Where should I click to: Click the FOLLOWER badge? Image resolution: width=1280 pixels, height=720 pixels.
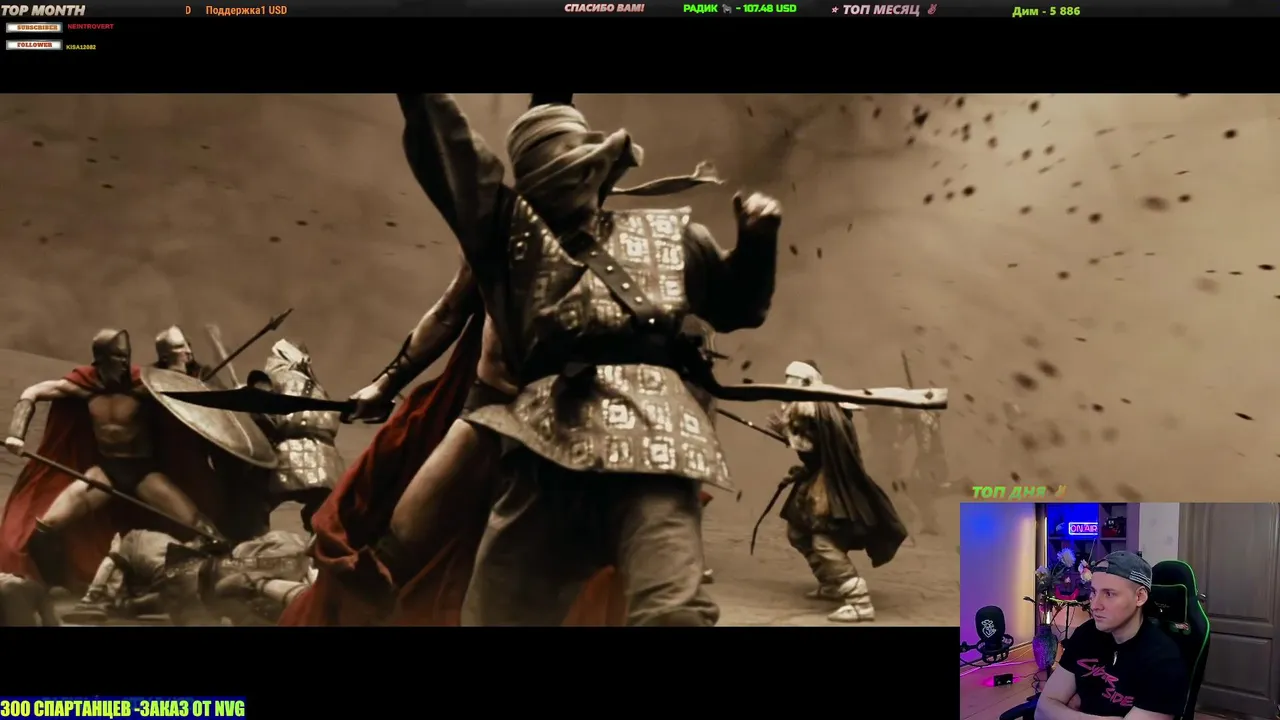coord(34,45)
